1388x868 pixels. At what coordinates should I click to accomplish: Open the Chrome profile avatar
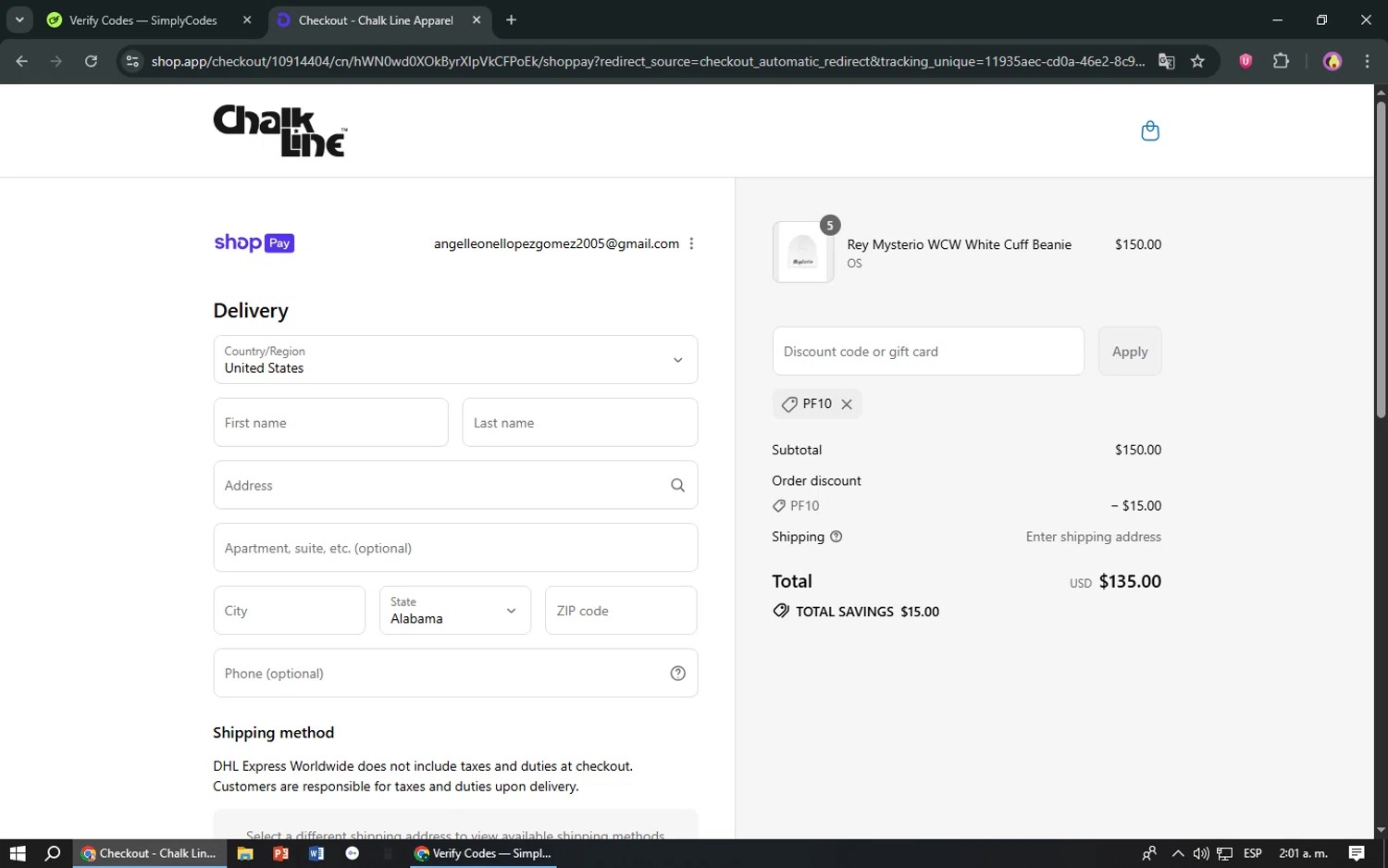(1332, 61)
